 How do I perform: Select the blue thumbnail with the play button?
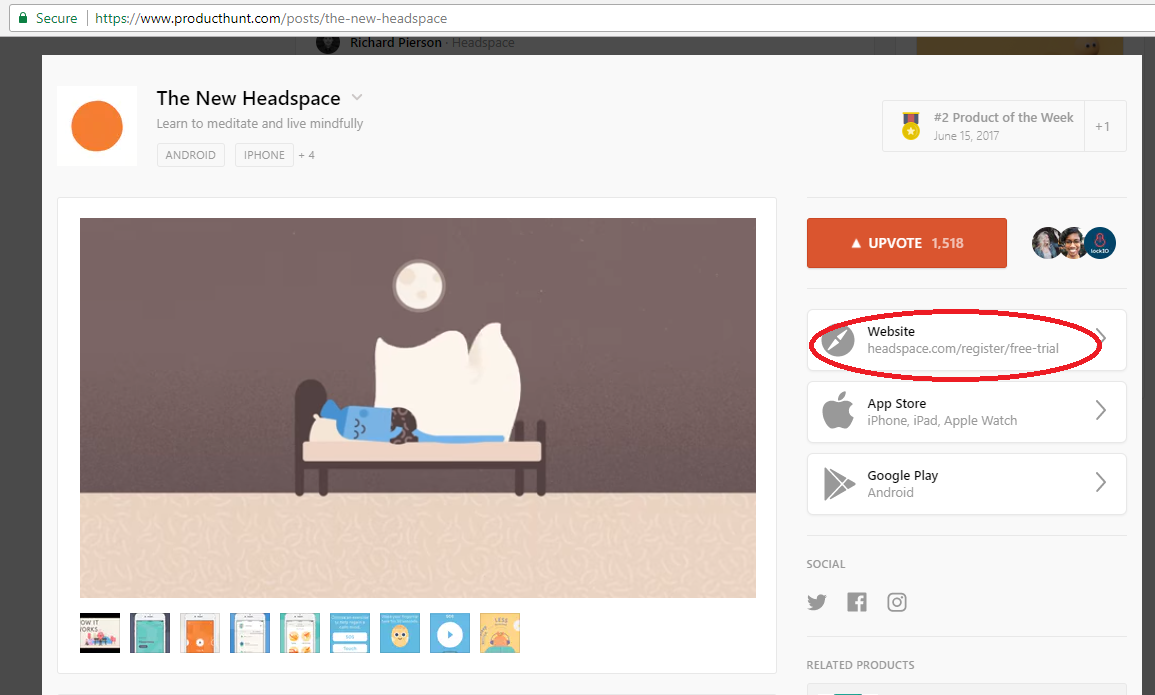[x=450, y=633]
